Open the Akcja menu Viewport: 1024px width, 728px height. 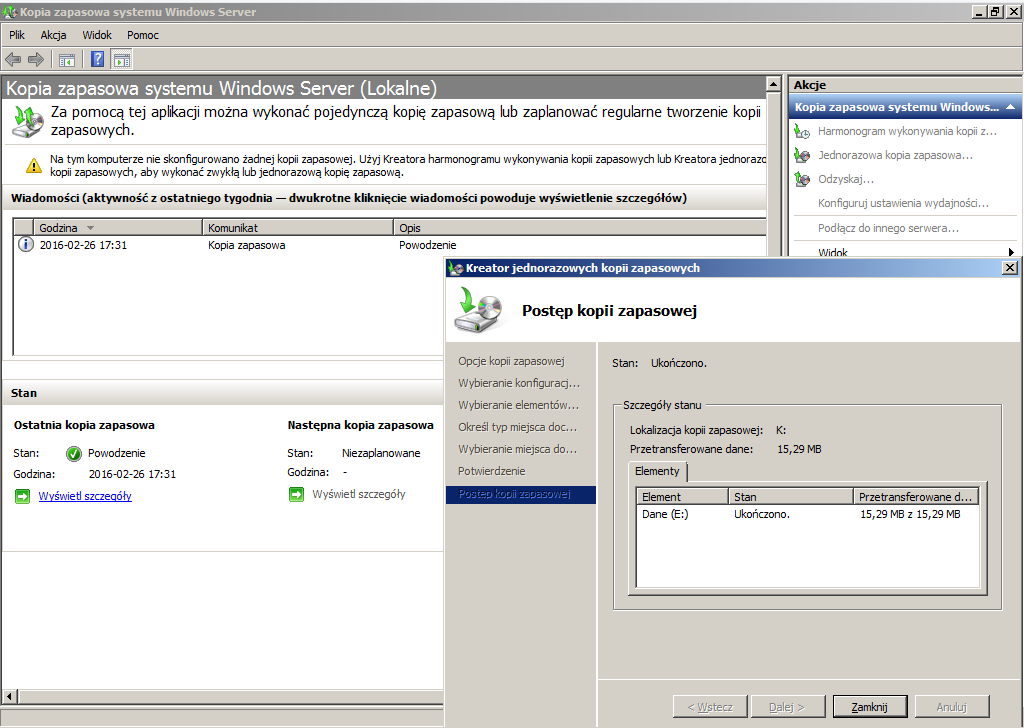[54, 35]
